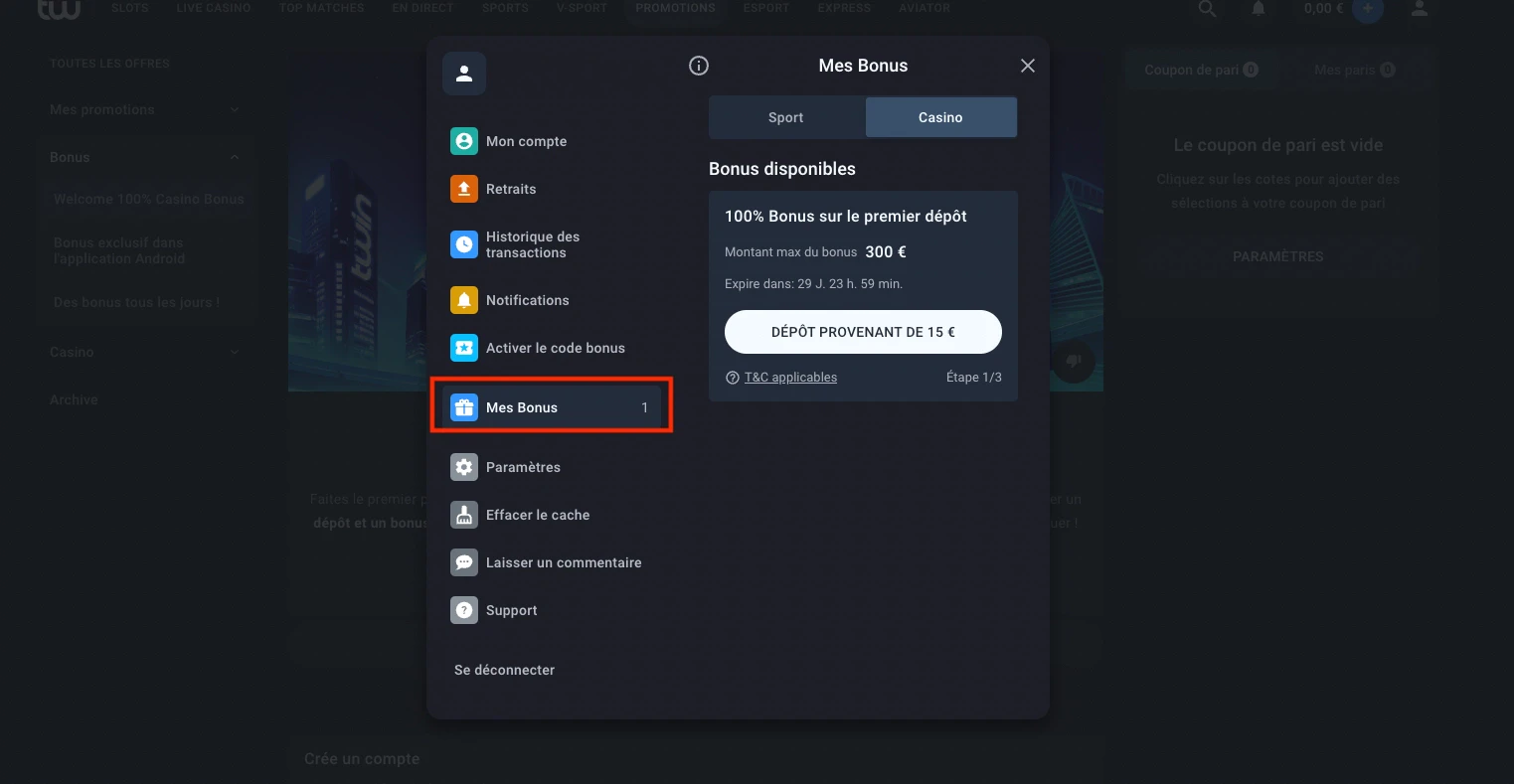Open EXPRESS in the top navigation
Image resolution: width=1514 pixels, height=784 pixels.
[x=844, y=8]
